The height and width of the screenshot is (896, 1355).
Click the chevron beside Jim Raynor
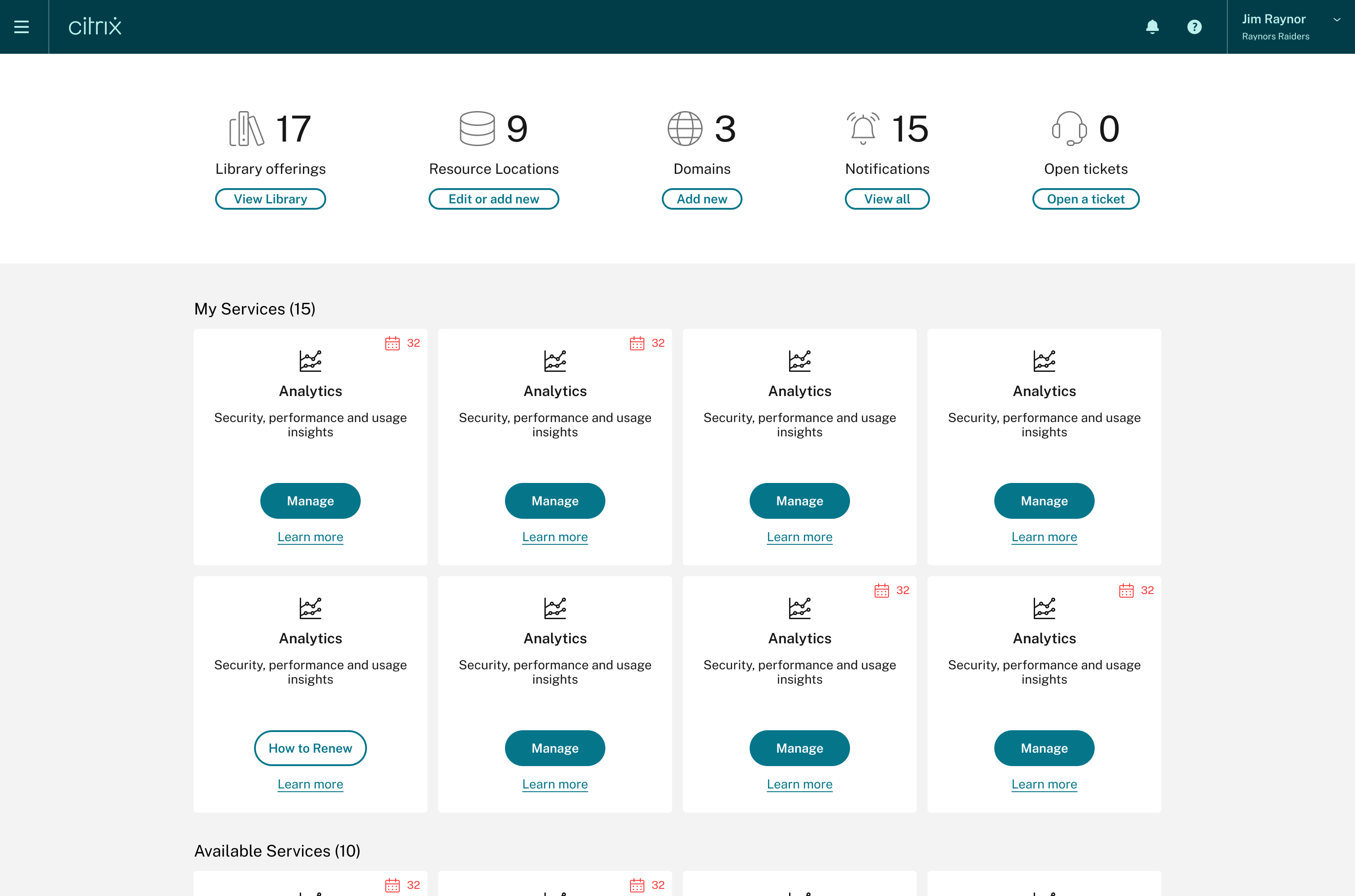[1337, 19]
